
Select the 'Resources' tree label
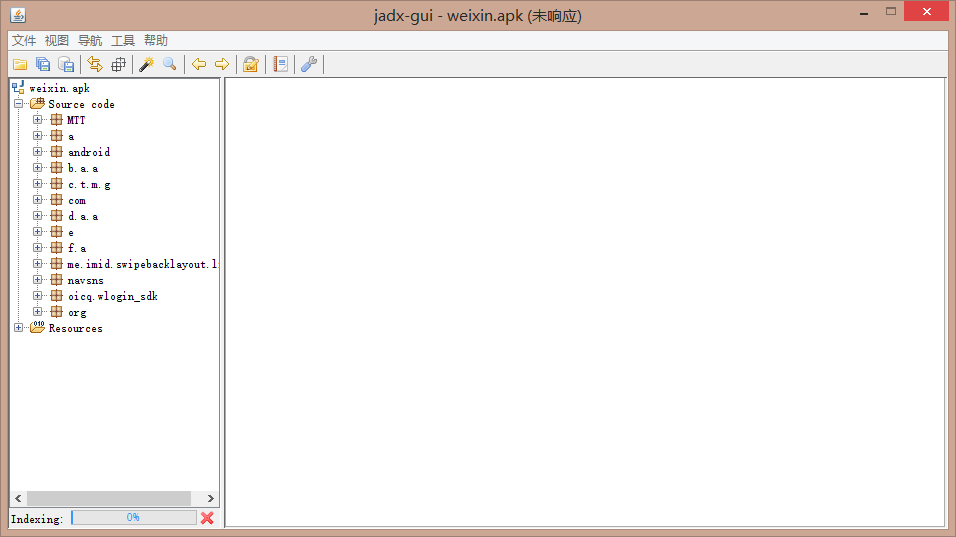[76, 328]
